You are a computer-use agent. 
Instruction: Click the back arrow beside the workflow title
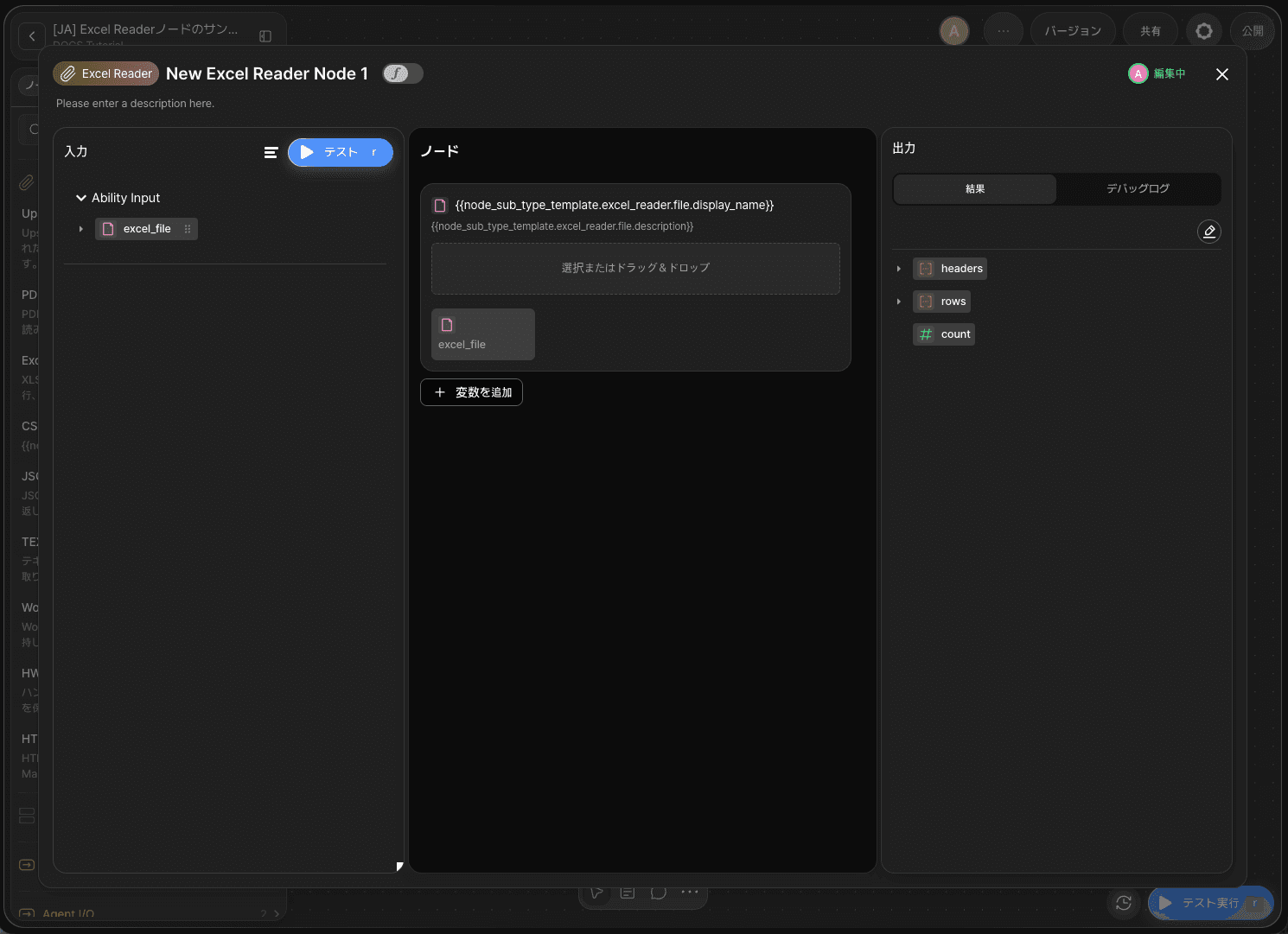[32, 35]
